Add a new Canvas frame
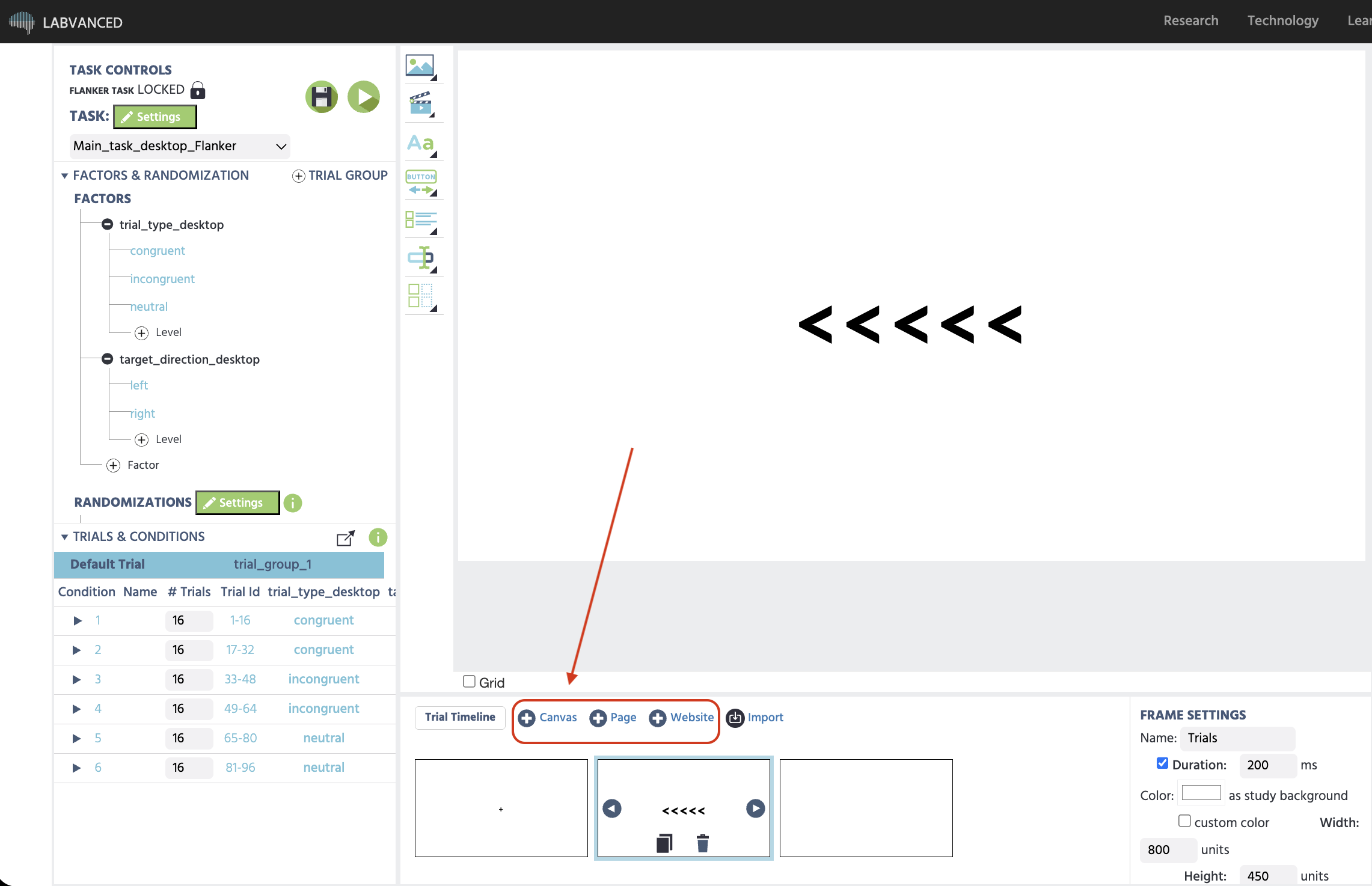 tap(548, 718)
